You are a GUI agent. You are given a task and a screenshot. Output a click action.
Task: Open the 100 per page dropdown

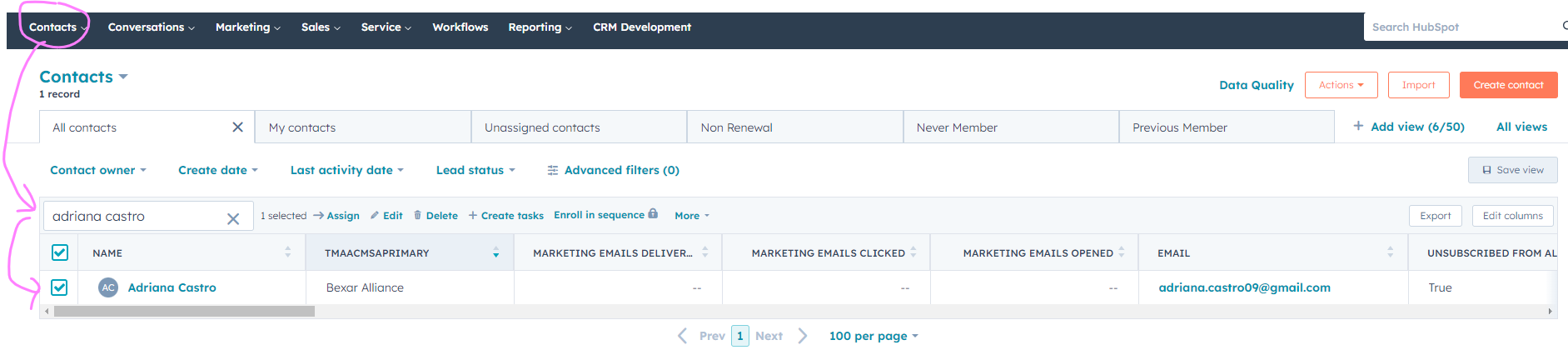click(873, 336)
